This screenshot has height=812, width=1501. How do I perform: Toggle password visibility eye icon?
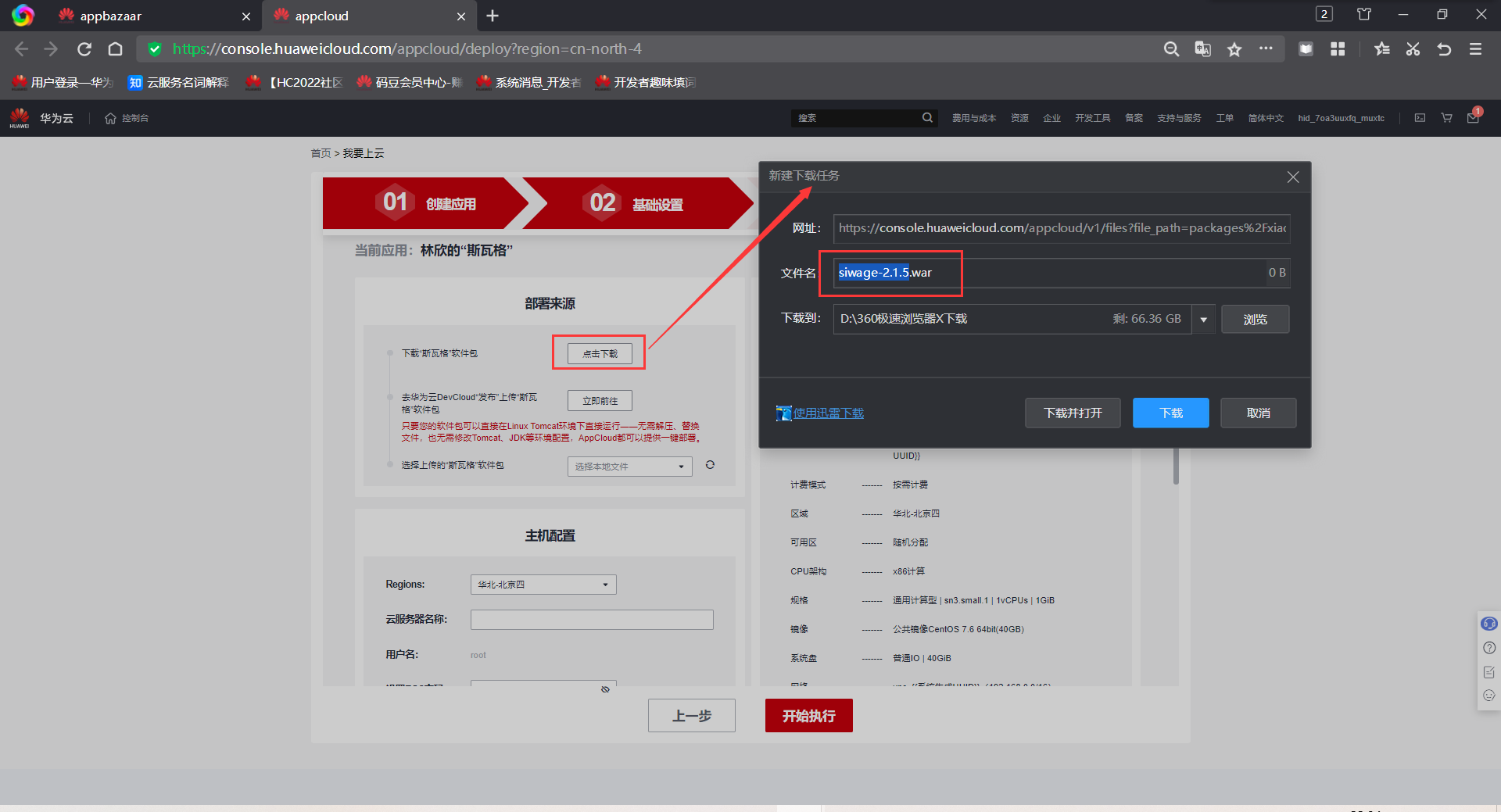point(605,689)
